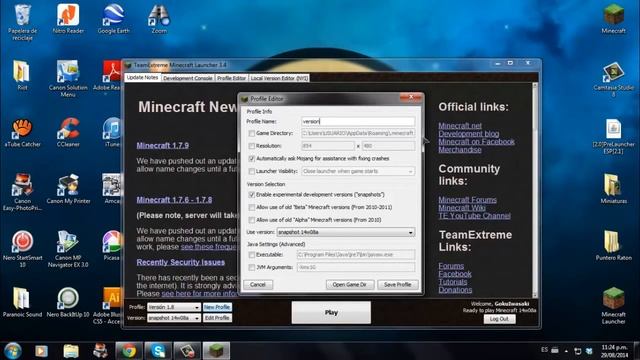Select the Canon Solution Menu icon
Image resolution: width=640 pixels, height=360 pixels.
(x=68, y=78)
